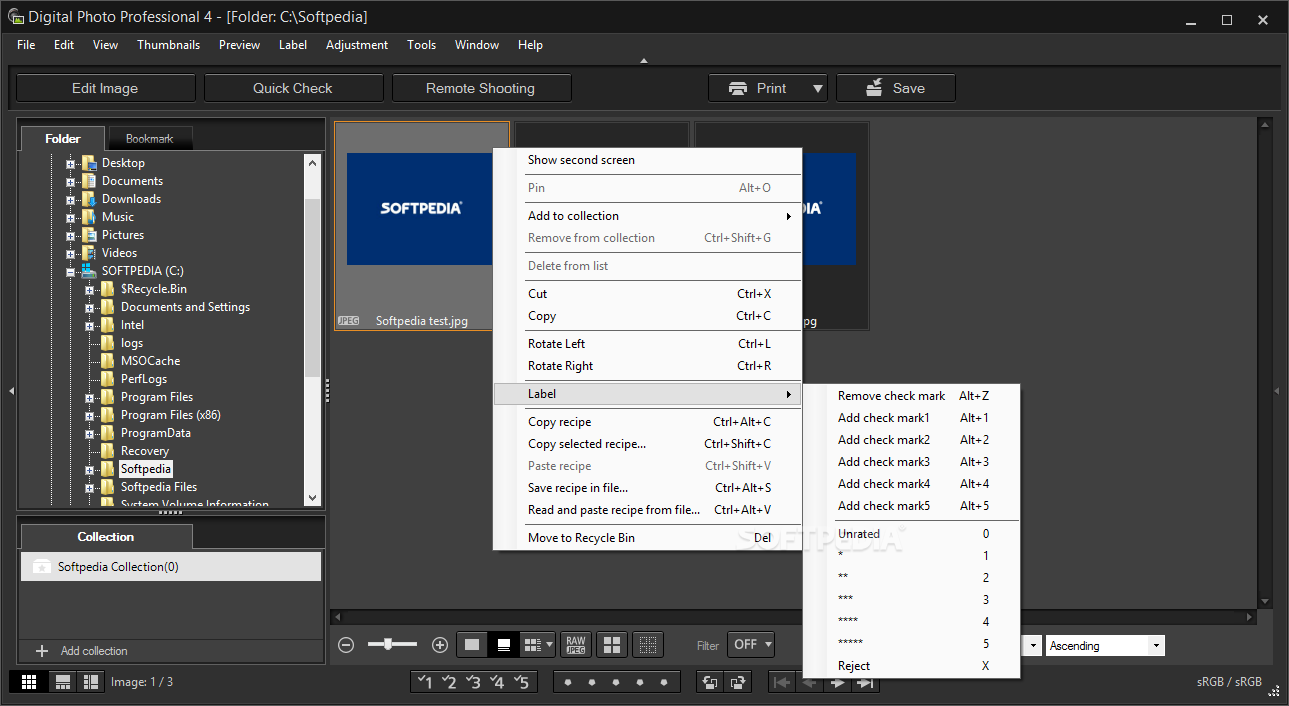Open the thumbnail list display dropdown
1289x706 pixels.
click(538, 645)
